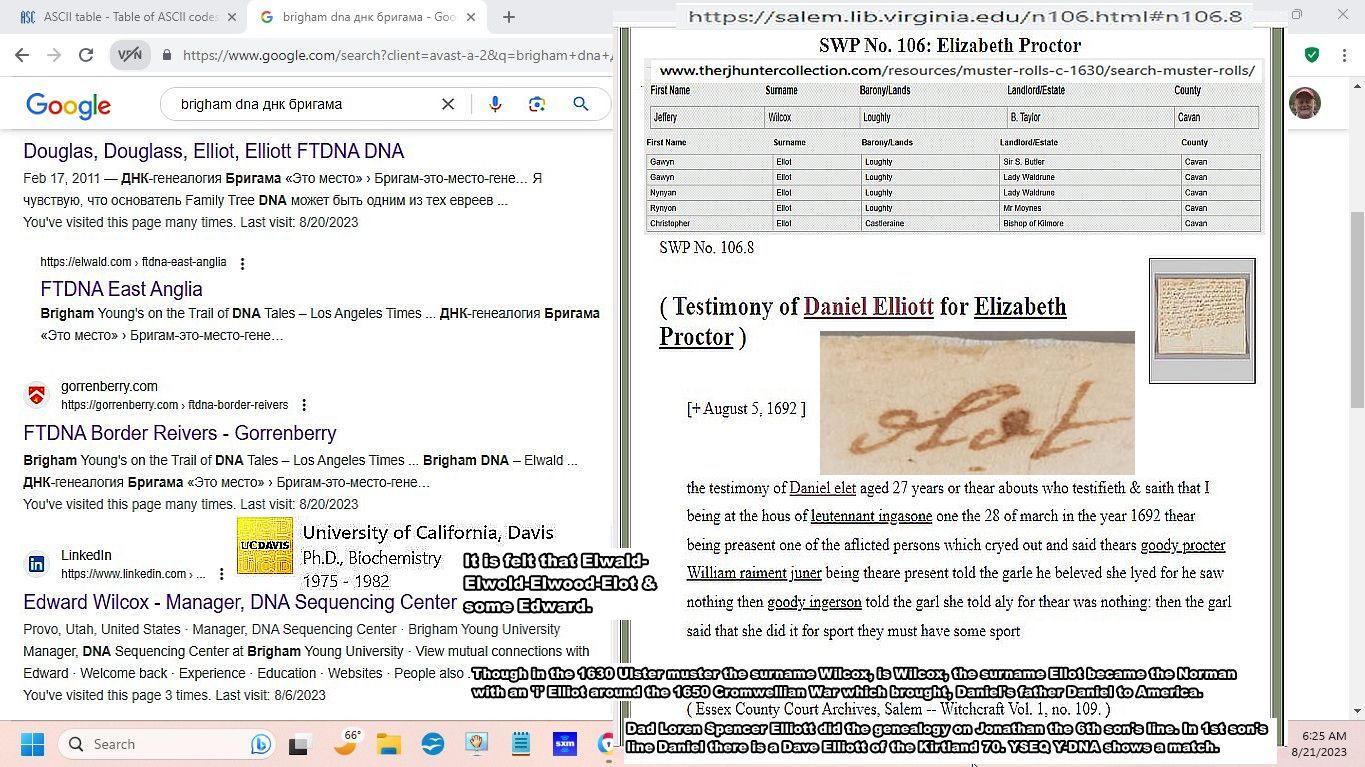Viewport: 1365px width, 767px height.
Task: Click the Jeffery Wilcox muster roll row
Action: (954, 117)
